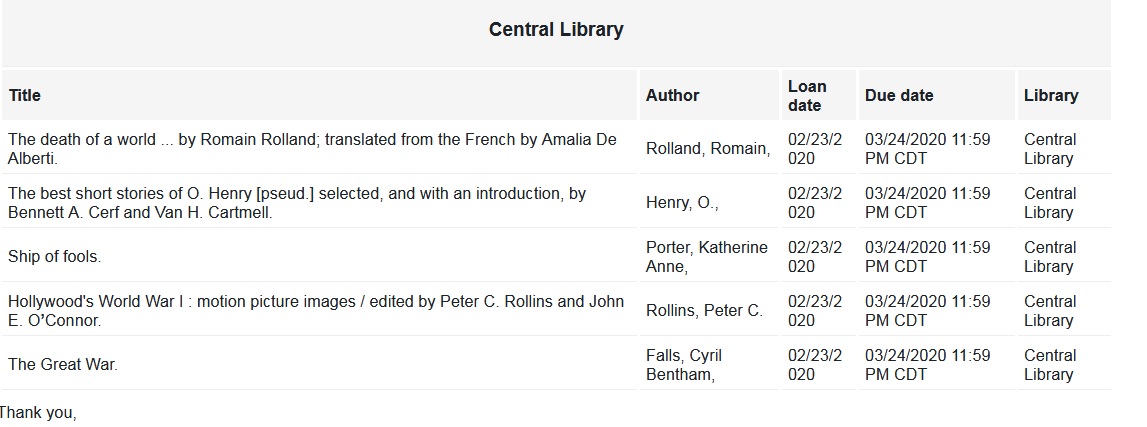Click the Title column header
This screenshot has width=1147, height=427.
coord(25,96)
